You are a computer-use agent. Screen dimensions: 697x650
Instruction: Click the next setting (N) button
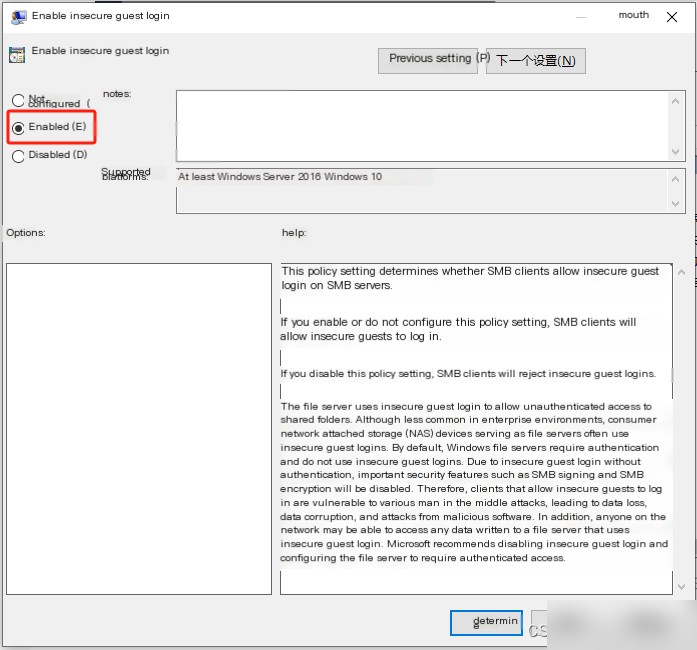(536, 60)
